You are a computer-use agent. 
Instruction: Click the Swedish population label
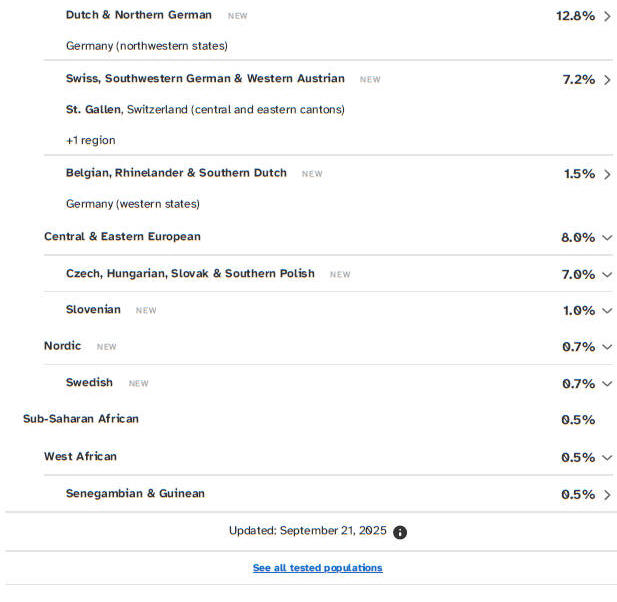[89, 383]
